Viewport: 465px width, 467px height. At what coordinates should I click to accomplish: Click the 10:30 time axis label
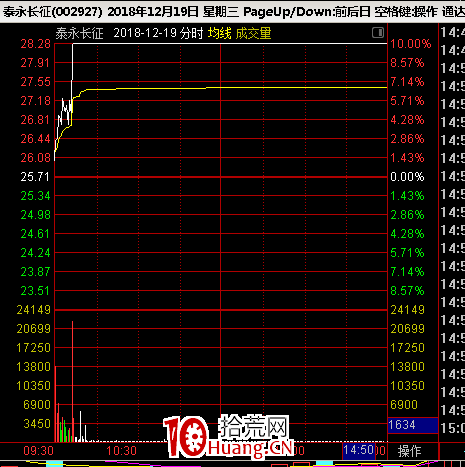tap(121, 451)
